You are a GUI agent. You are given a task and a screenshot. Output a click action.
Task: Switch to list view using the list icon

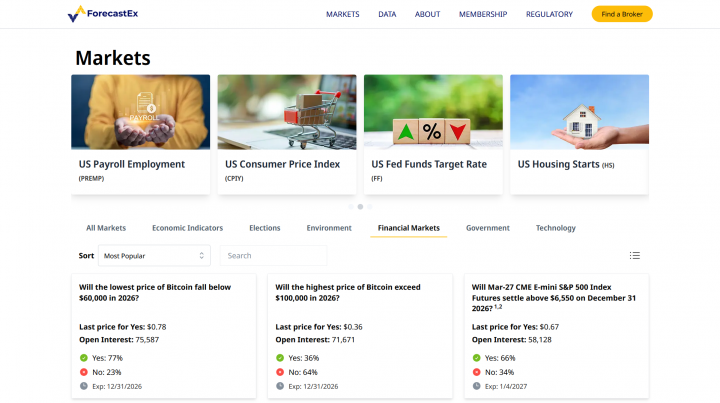(635, 256)
